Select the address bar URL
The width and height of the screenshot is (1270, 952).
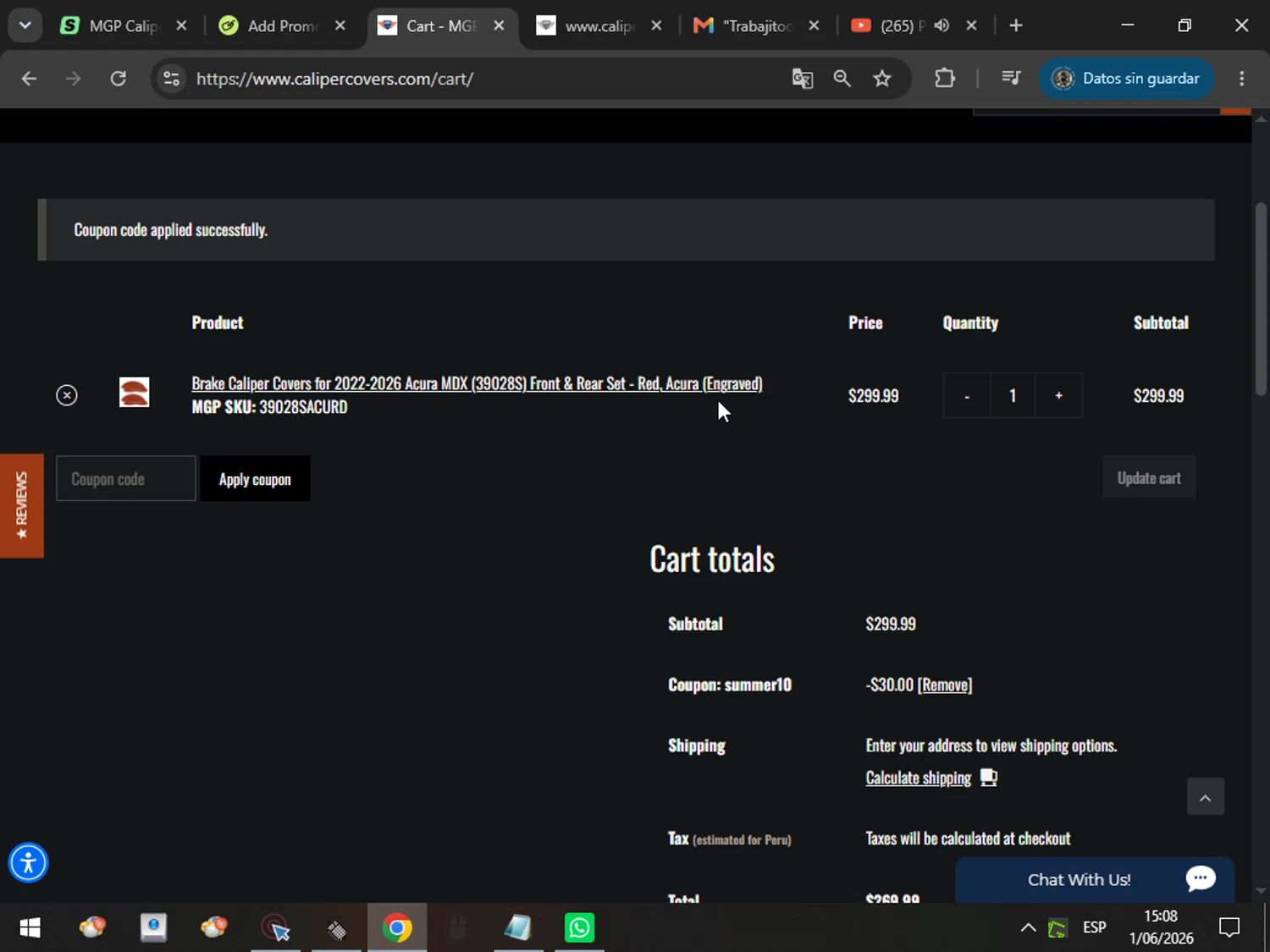coord(334,79)
